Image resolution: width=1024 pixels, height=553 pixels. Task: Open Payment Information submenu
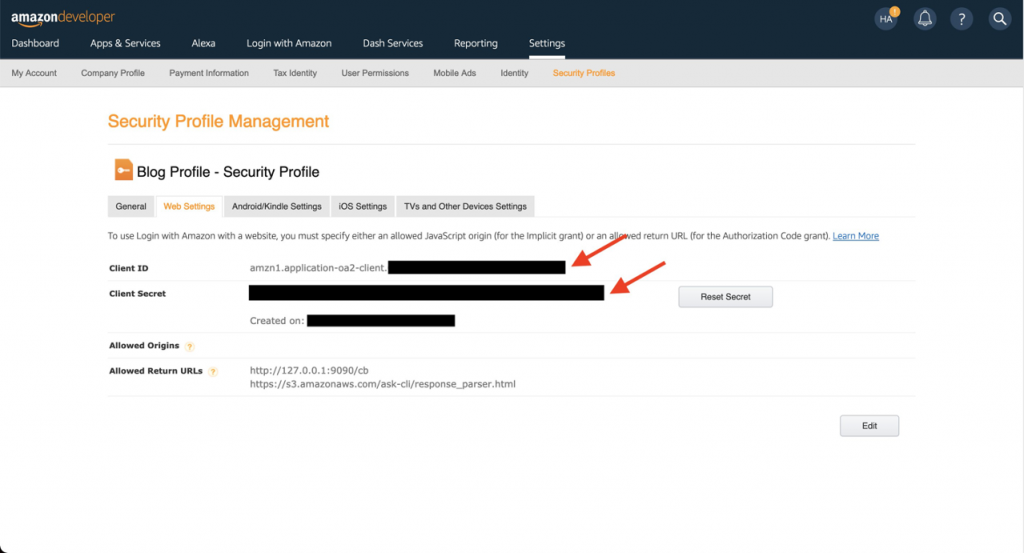tap(209, 73)
